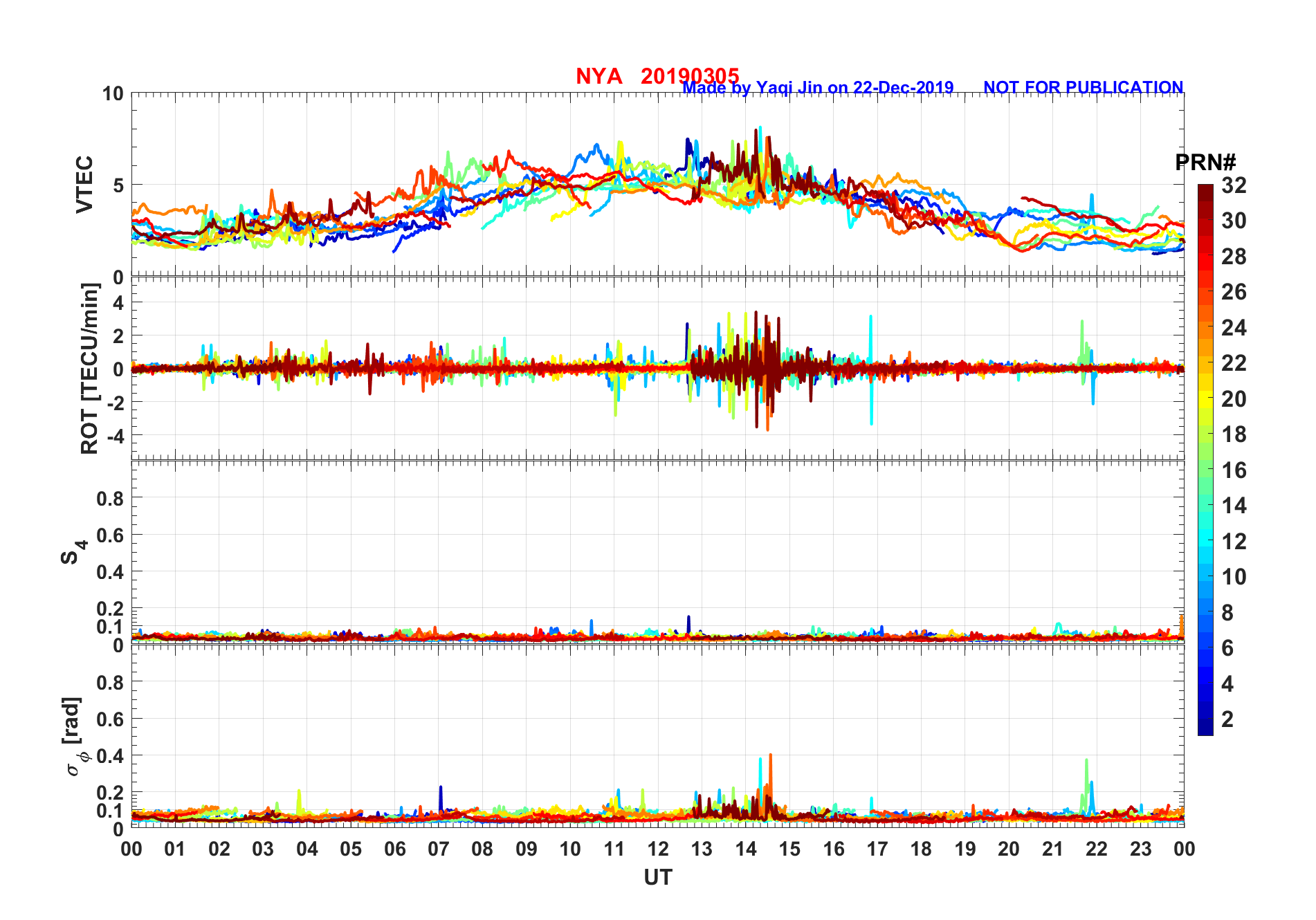
Task: Click the 'UT' x-axis label
Action: click(x=657, y=878)
